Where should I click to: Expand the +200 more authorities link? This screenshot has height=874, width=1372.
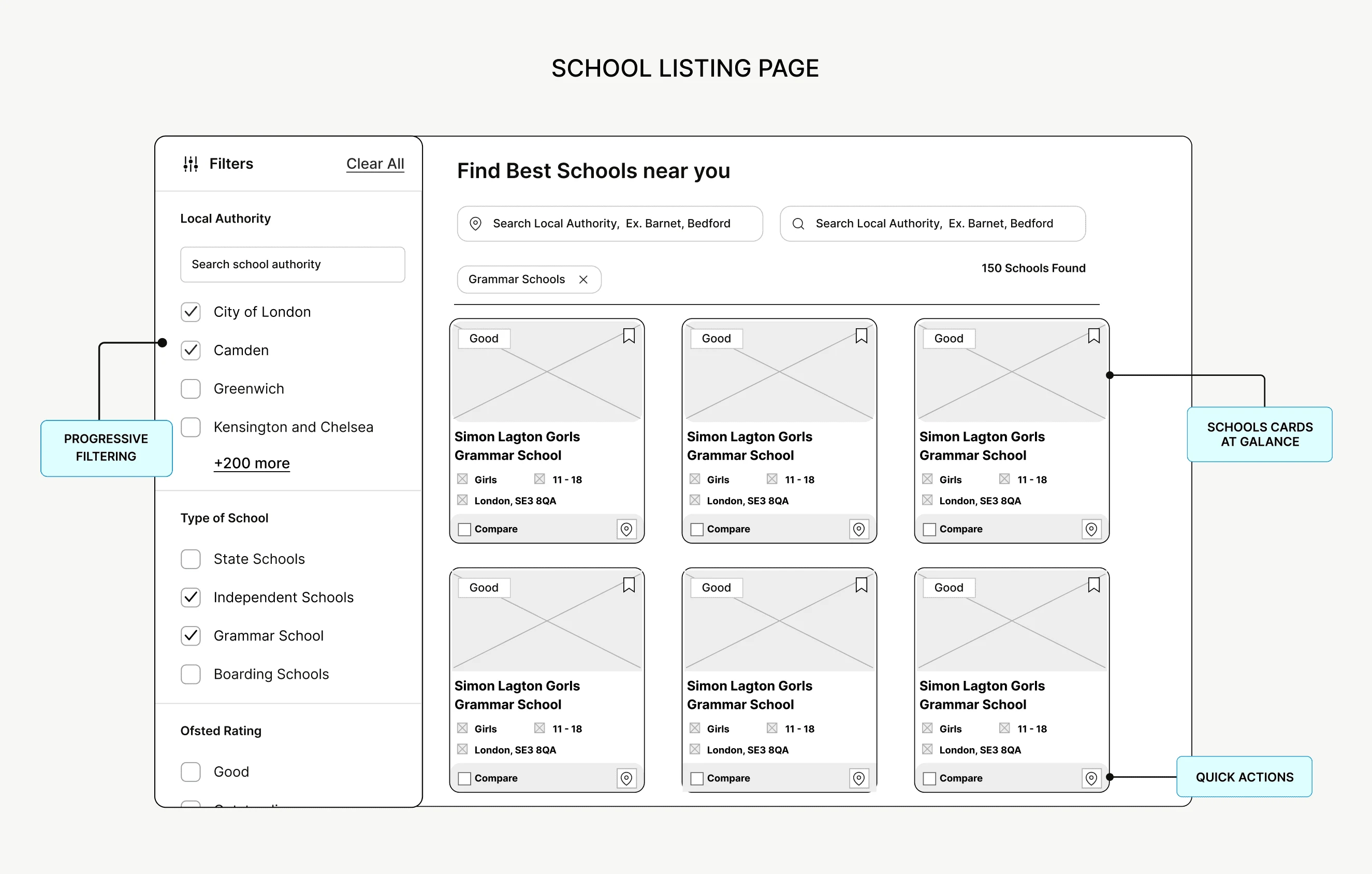tap(252, 463)
